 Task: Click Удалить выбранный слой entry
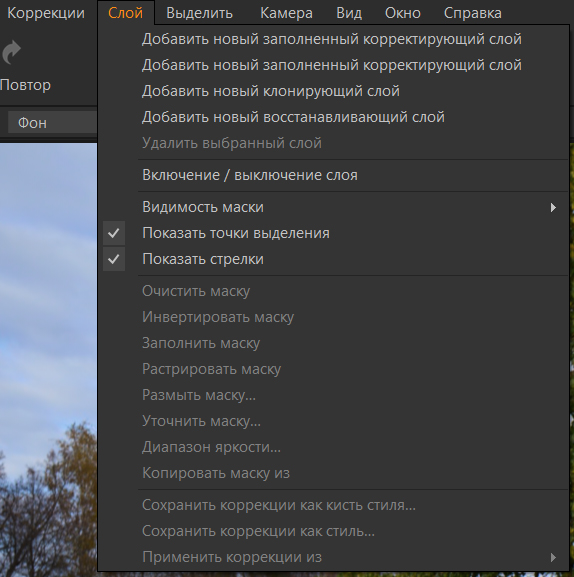[334, 143]
